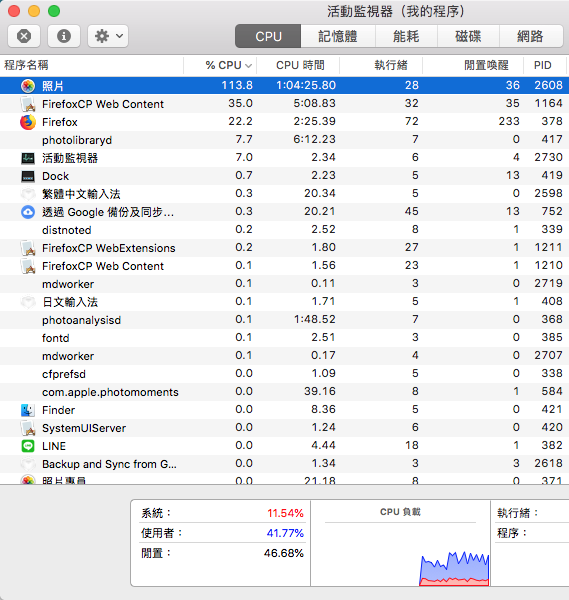Click PID 2608 cell
The width and height of the screenshot is (569, 600).
(548, 85)
